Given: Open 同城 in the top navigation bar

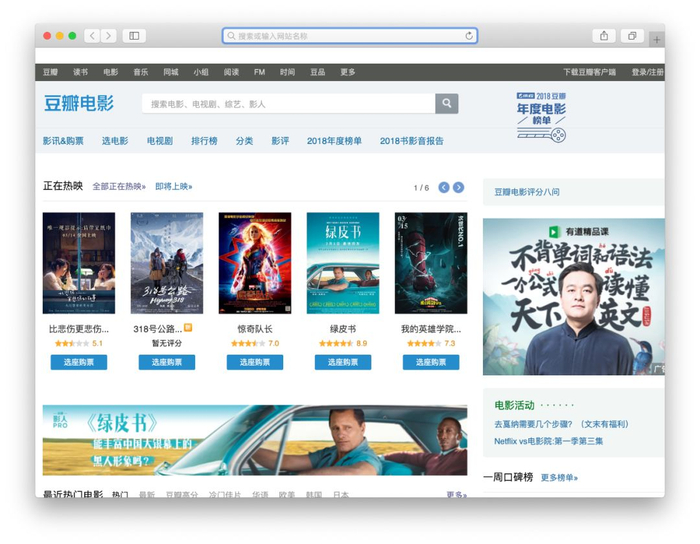Looking at the screenshot, I should click(171, 72).
